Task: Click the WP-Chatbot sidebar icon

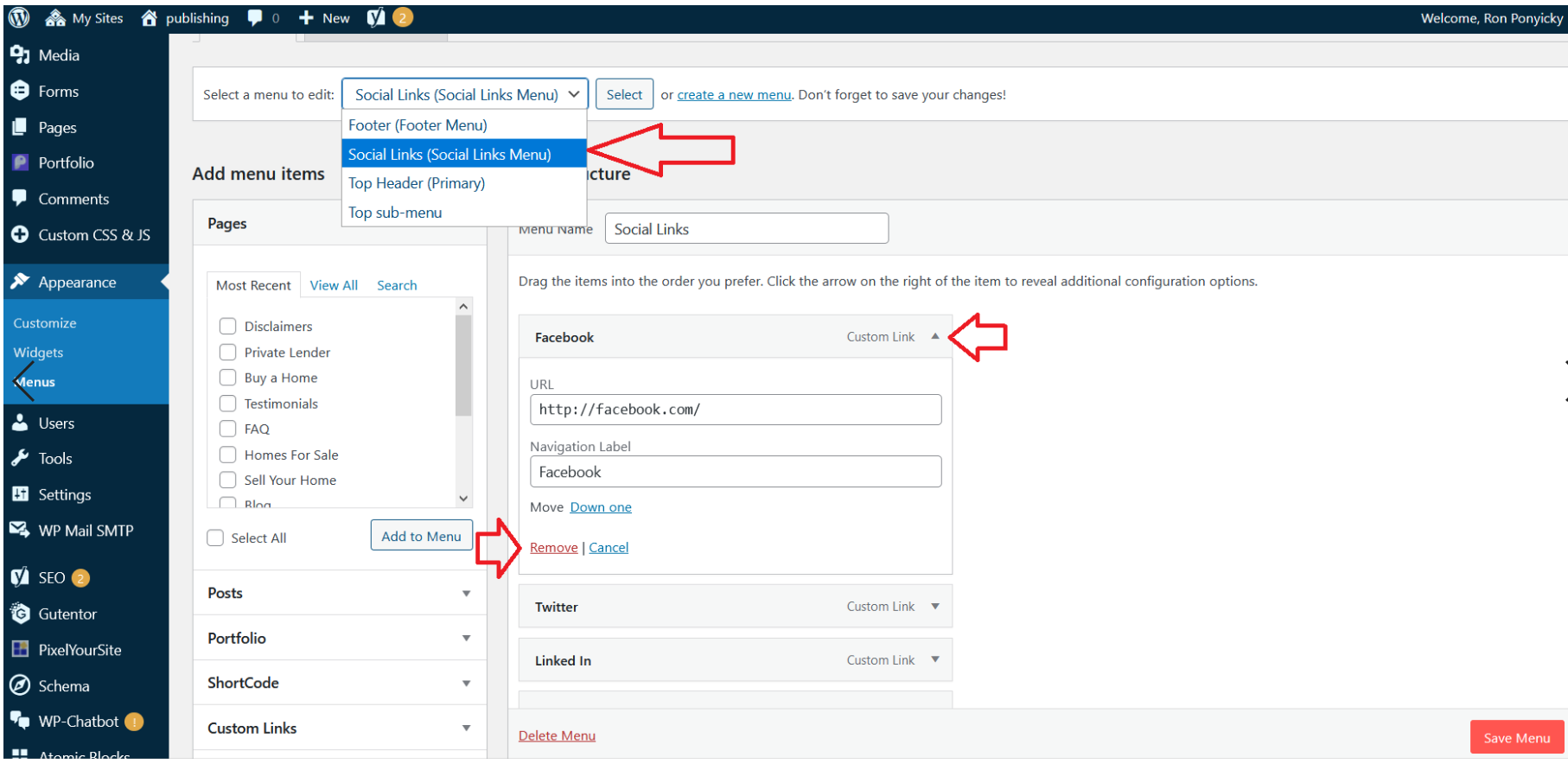Action: coord(20,721)
